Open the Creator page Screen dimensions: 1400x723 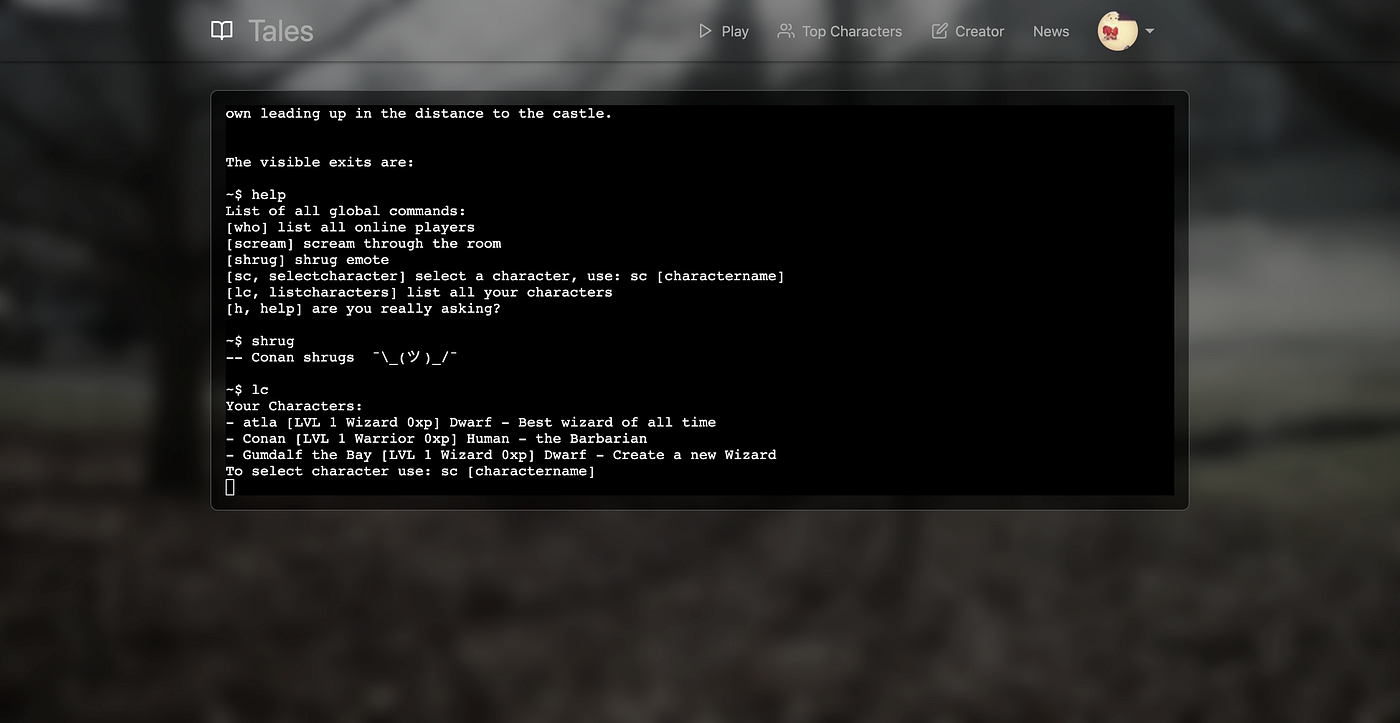coord(979,31)
